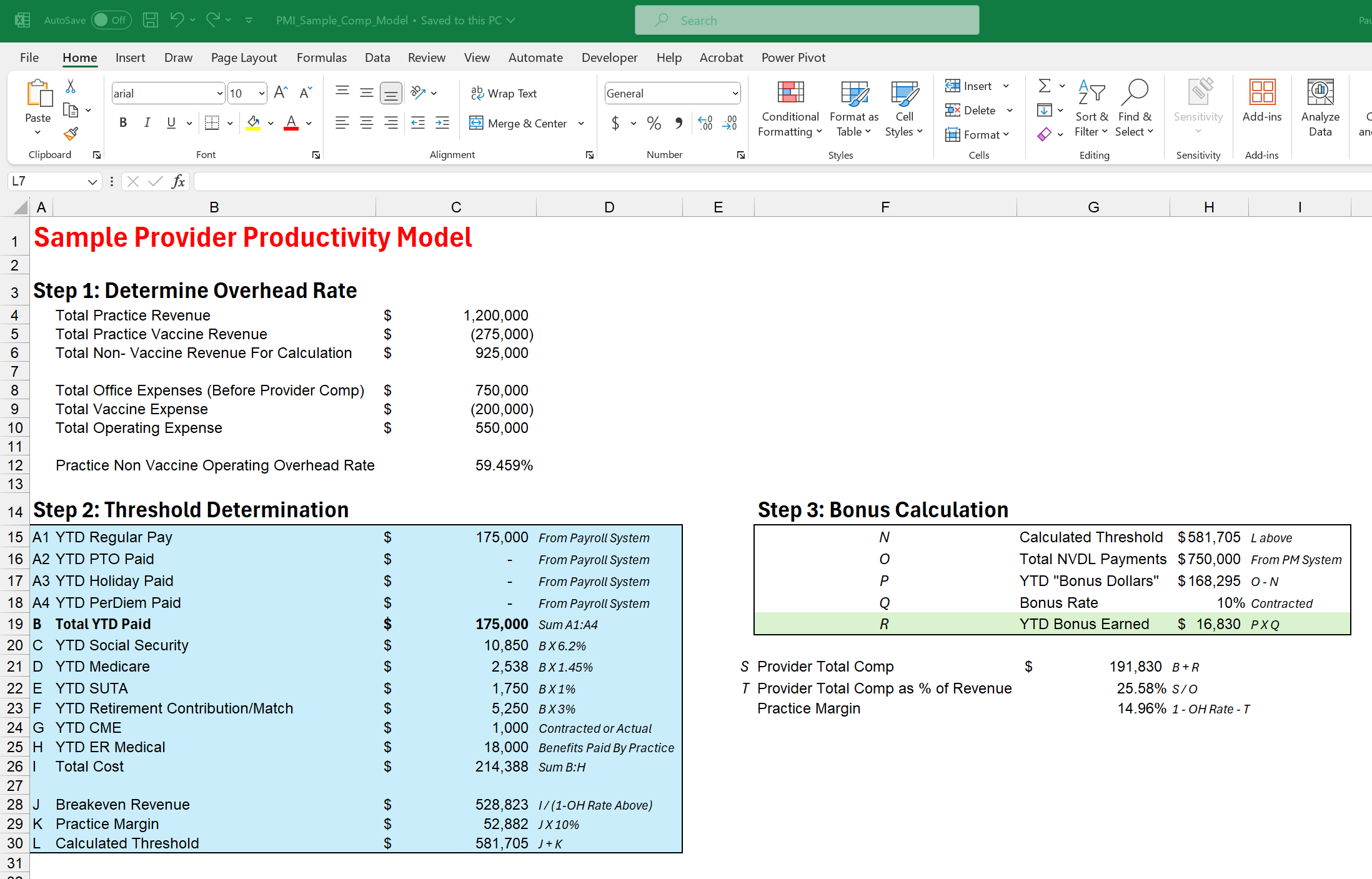Toggle Wrap Text
Viewport: 1372px width, 879px height.
click(x=504, y=93)
